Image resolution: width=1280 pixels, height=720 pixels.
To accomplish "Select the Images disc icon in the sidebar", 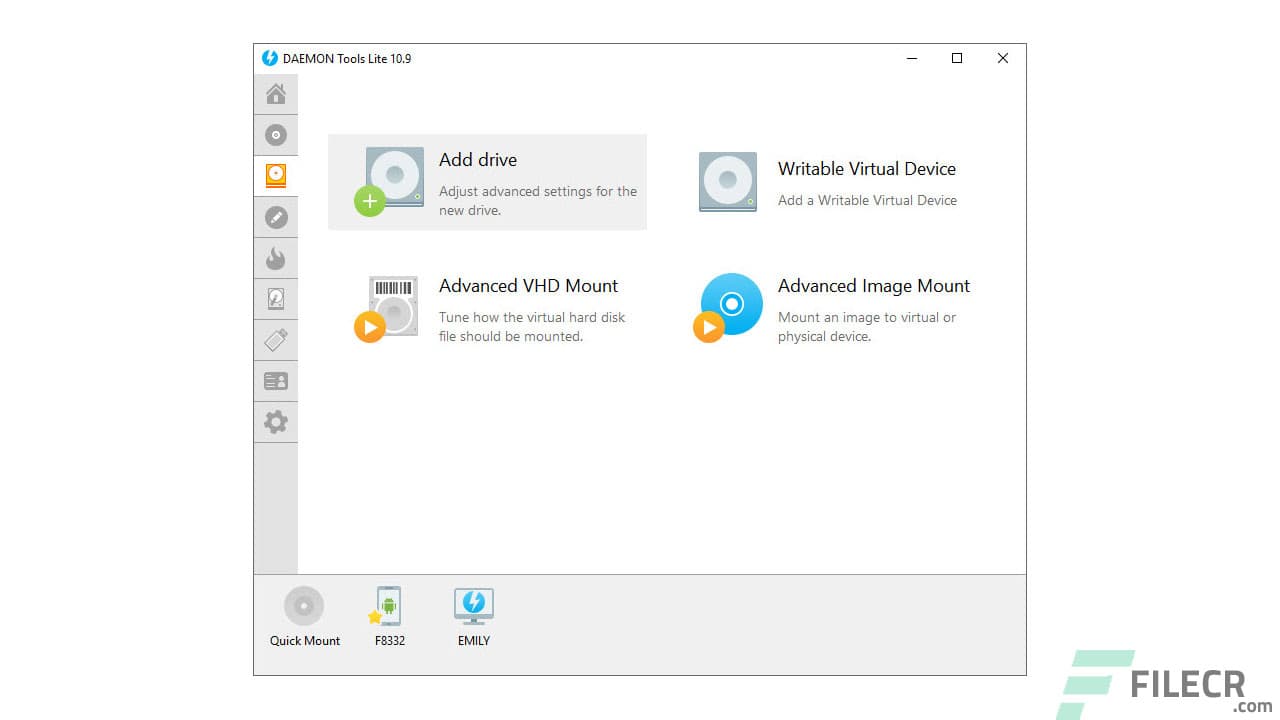I will [275, 134].
